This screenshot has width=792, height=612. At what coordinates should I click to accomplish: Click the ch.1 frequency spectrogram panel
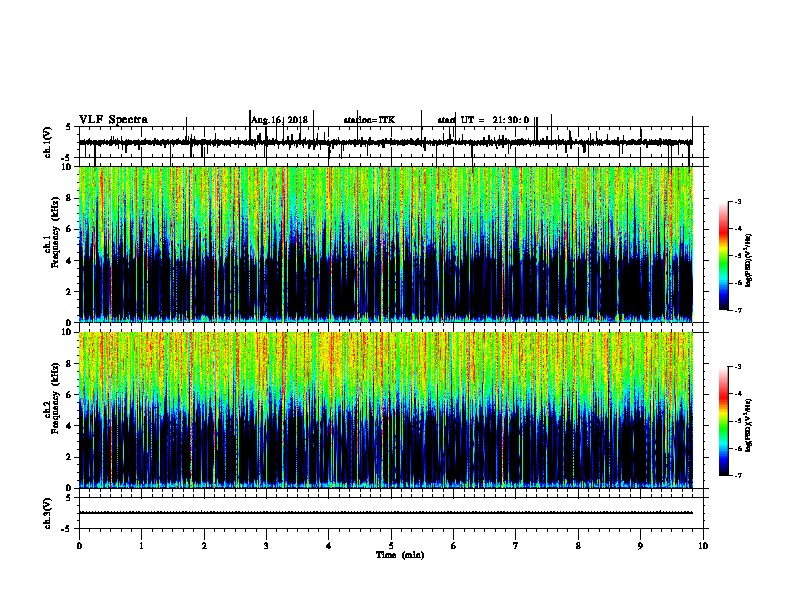386,244
